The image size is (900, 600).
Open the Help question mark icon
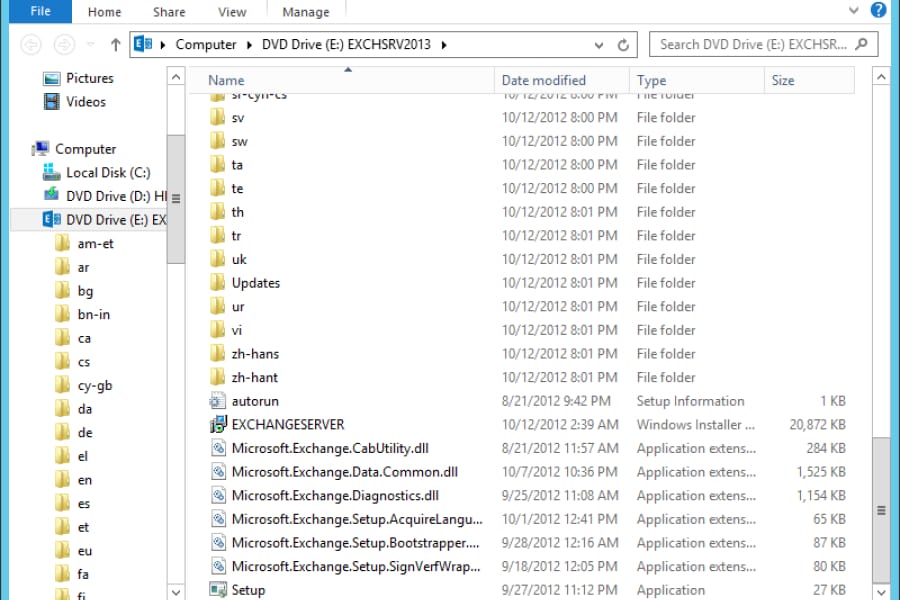(x=878, y=10)
